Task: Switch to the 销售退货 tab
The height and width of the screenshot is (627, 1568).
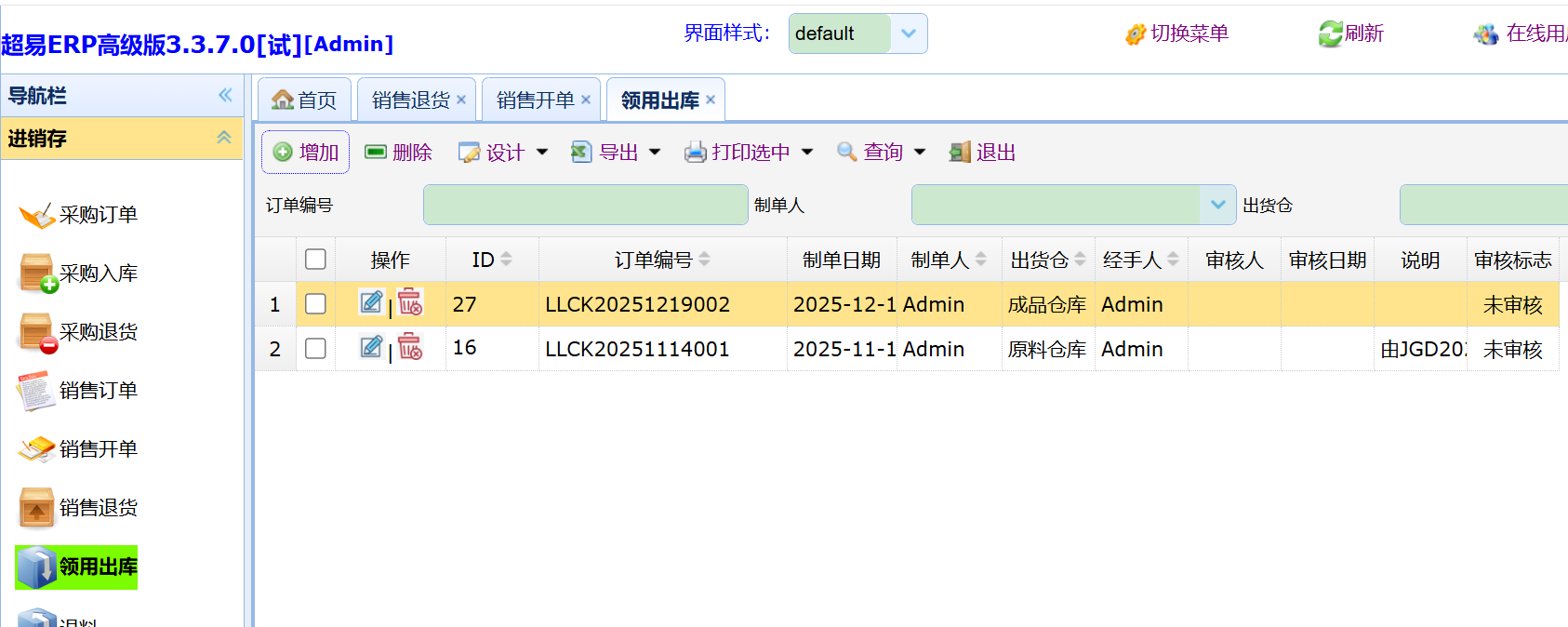Action: [410, 100]
